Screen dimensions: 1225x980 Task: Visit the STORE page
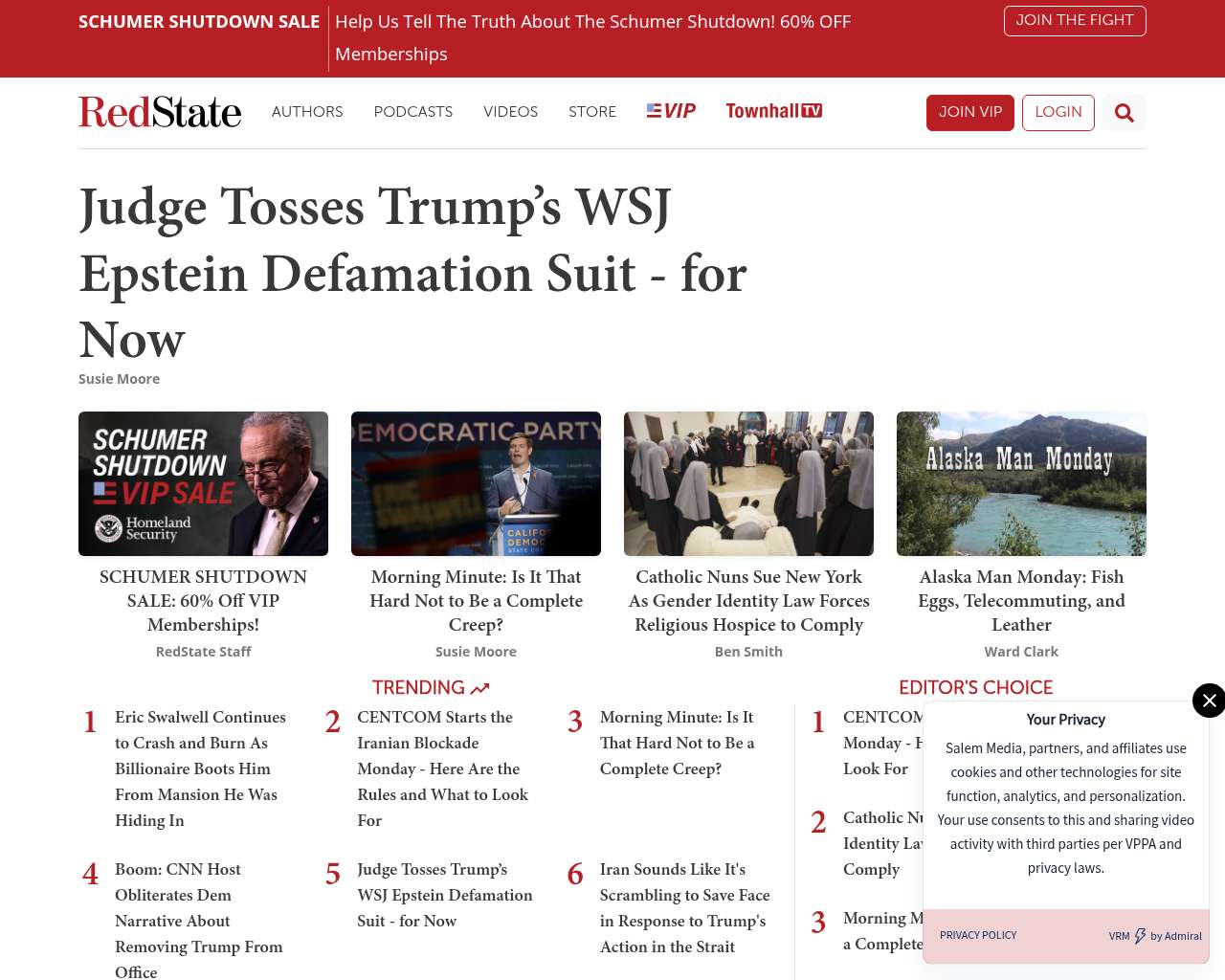tap(592, 112)
